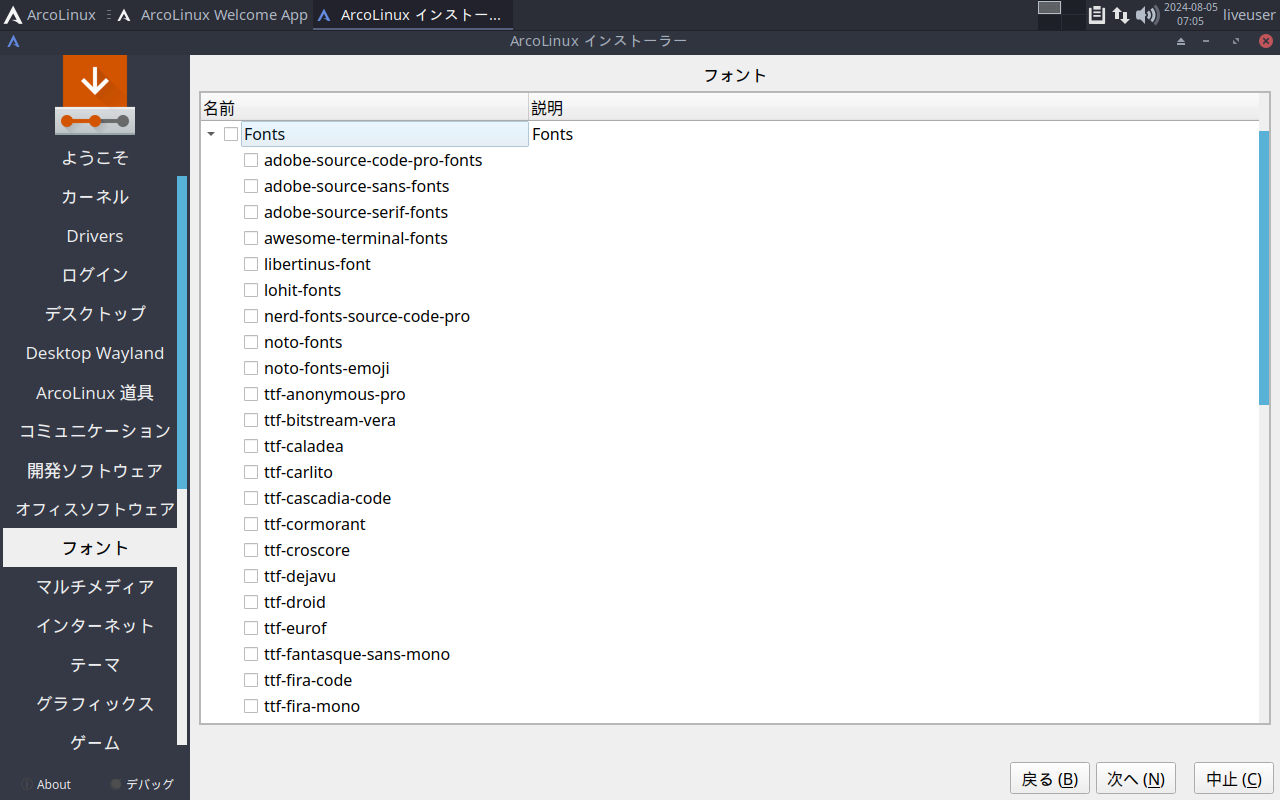Click ttf-fira-mono package name
The height and width of the screenshot is (800, 1280).
pos(312,706)
